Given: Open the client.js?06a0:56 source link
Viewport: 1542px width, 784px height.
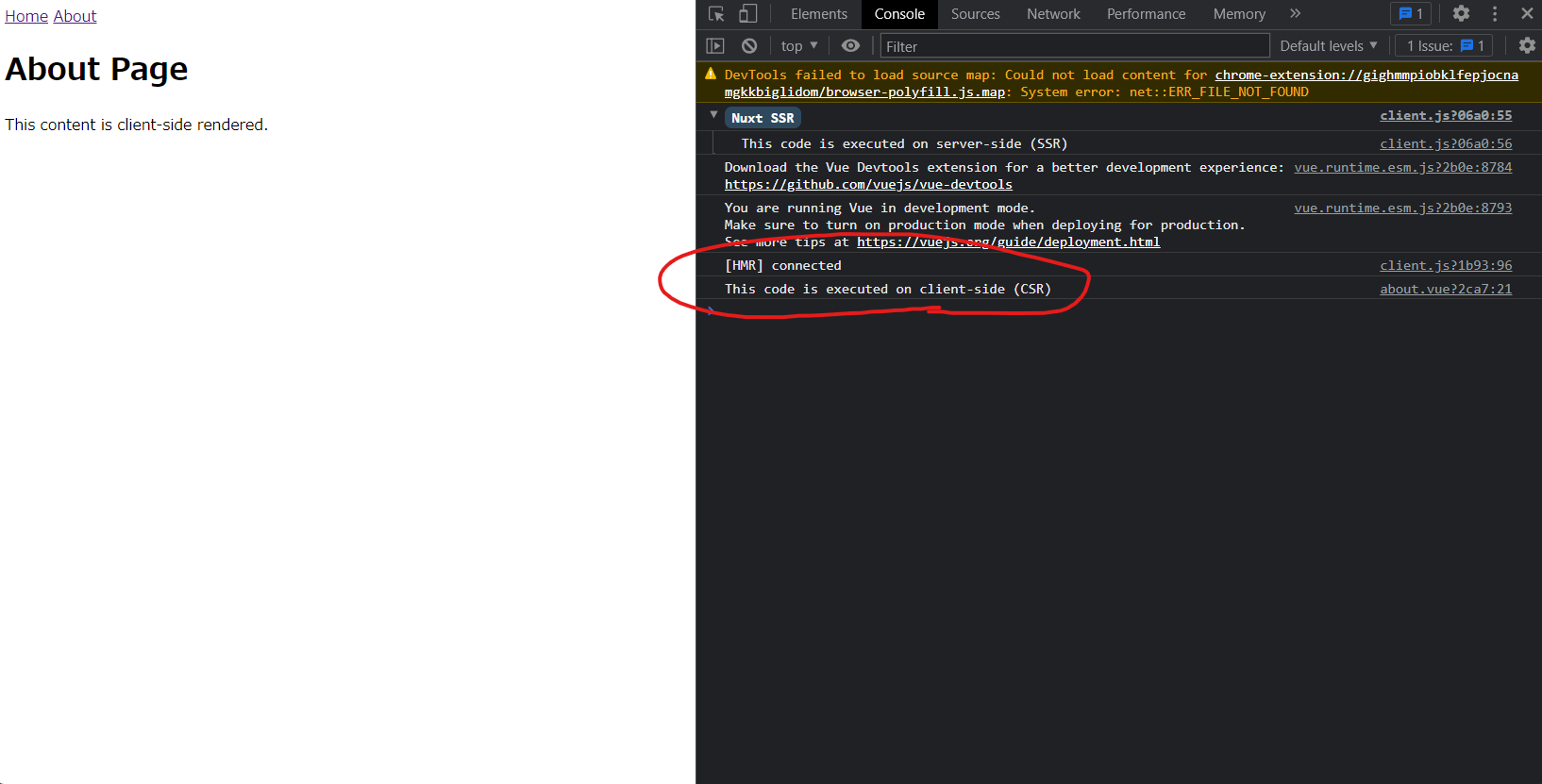Looking at the screenshot, I should [x=1446, y=143].
